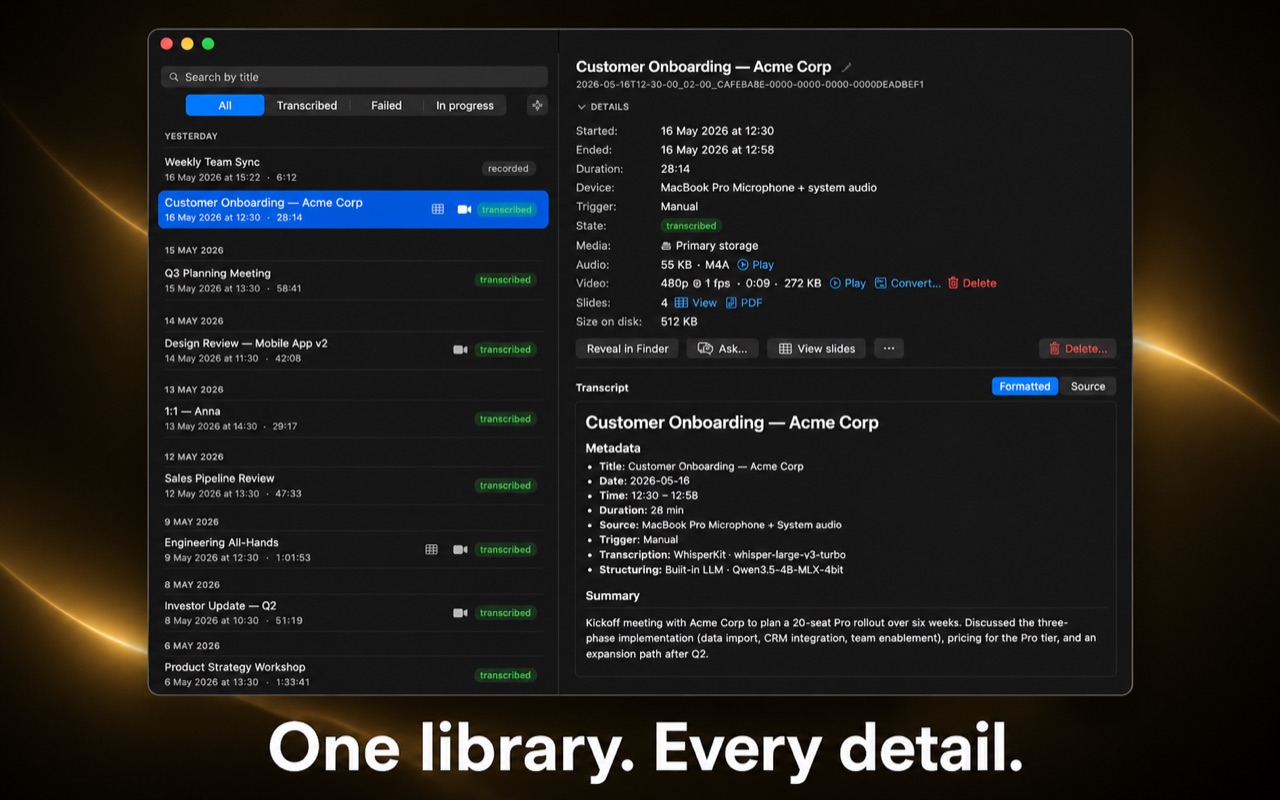Viewport: 1280px width, 800px height.
Task: Click the transcribed badge on Q3 Planning Meeting
Action: click(x=505, y=280)
